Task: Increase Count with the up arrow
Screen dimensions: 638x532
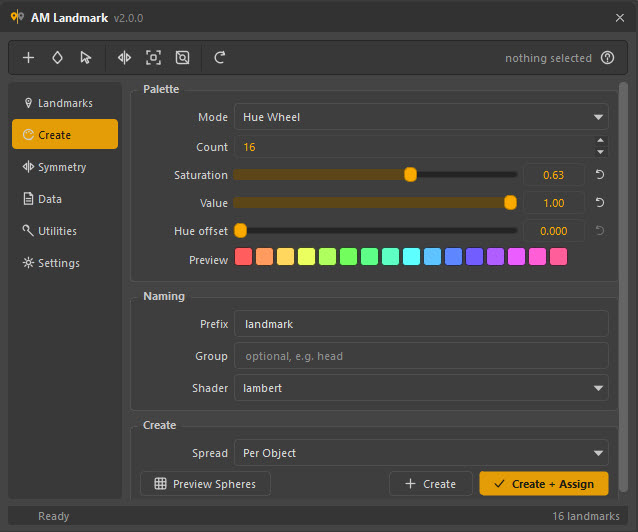Action: click(601, 141)
